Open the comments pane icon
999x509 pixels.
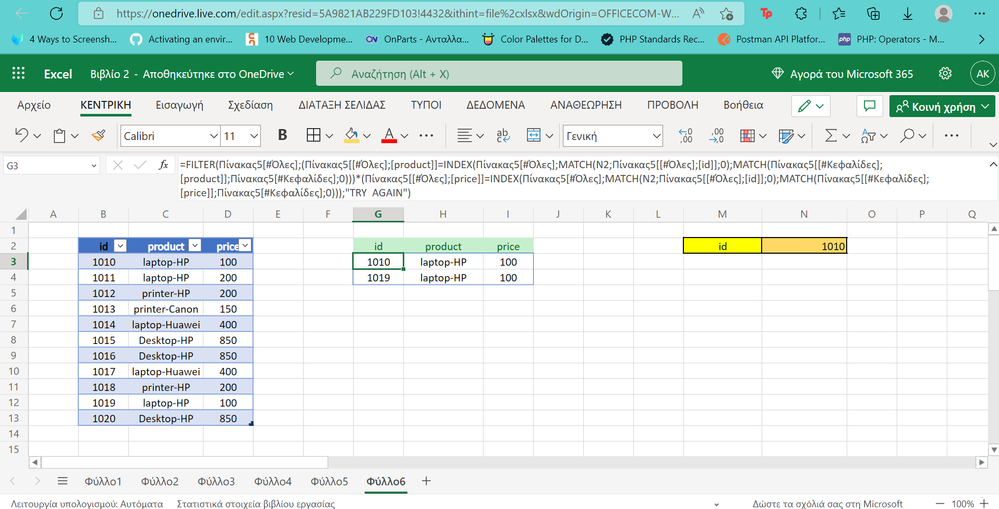[x=869, y=106]
